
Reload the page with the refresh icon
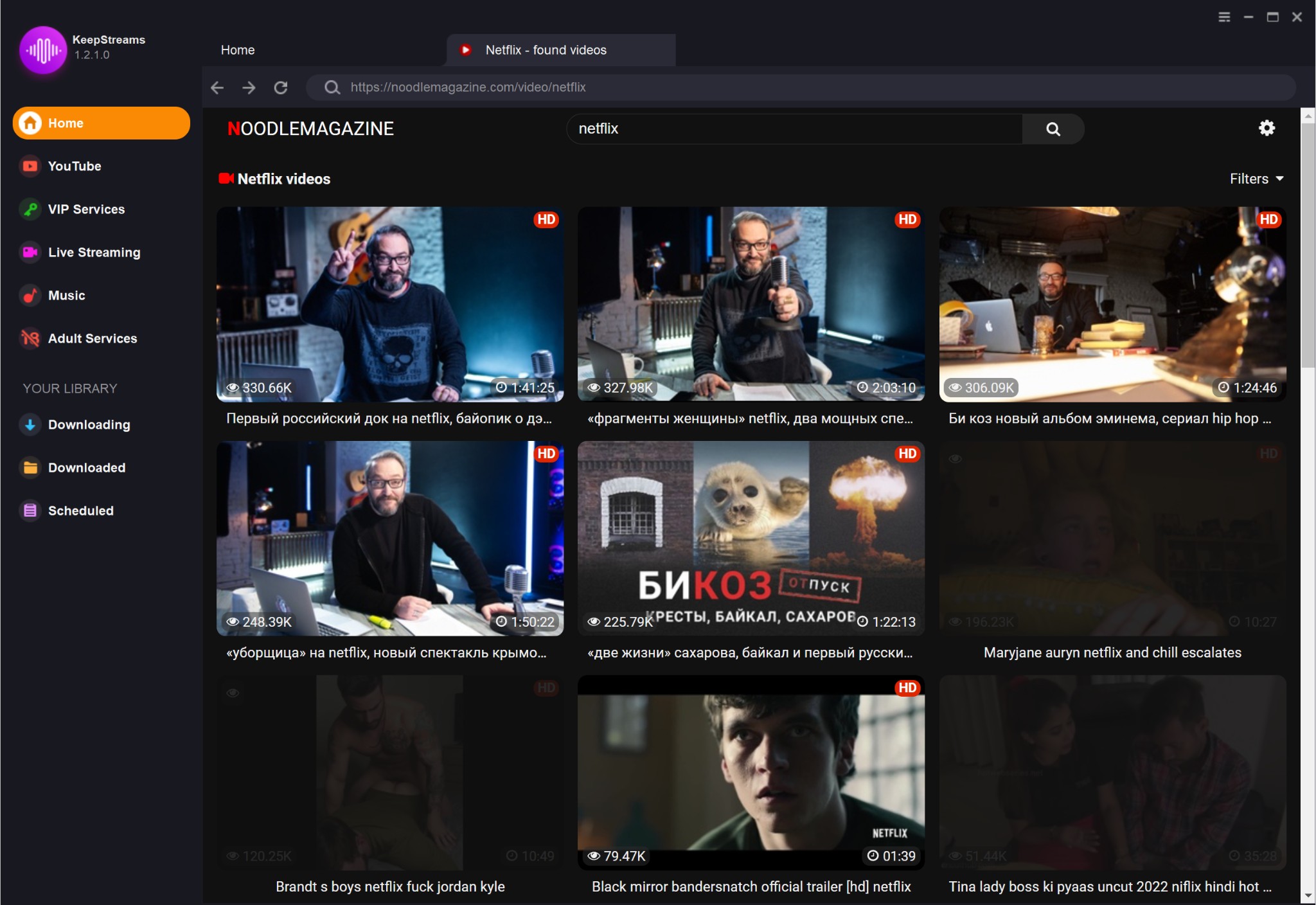click(x=281, y=87)
